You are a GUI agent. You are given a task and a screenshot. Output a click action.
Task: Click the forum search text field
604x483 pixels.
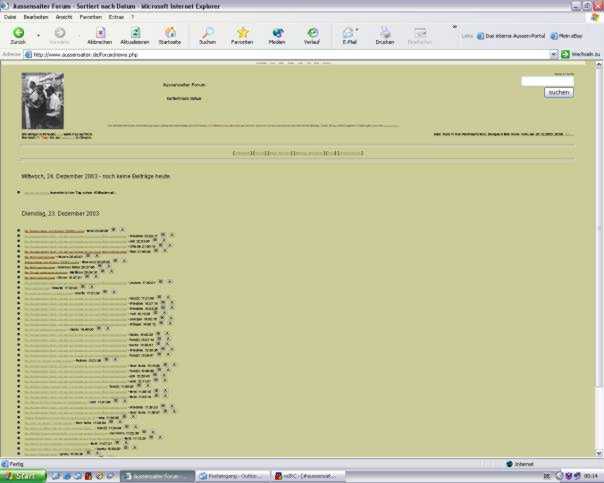[547, 81]
